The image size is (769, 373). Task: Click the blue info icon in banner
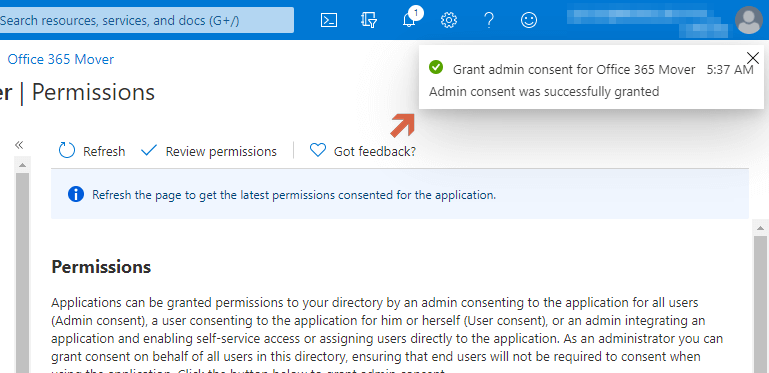click(x=76, y=195)
